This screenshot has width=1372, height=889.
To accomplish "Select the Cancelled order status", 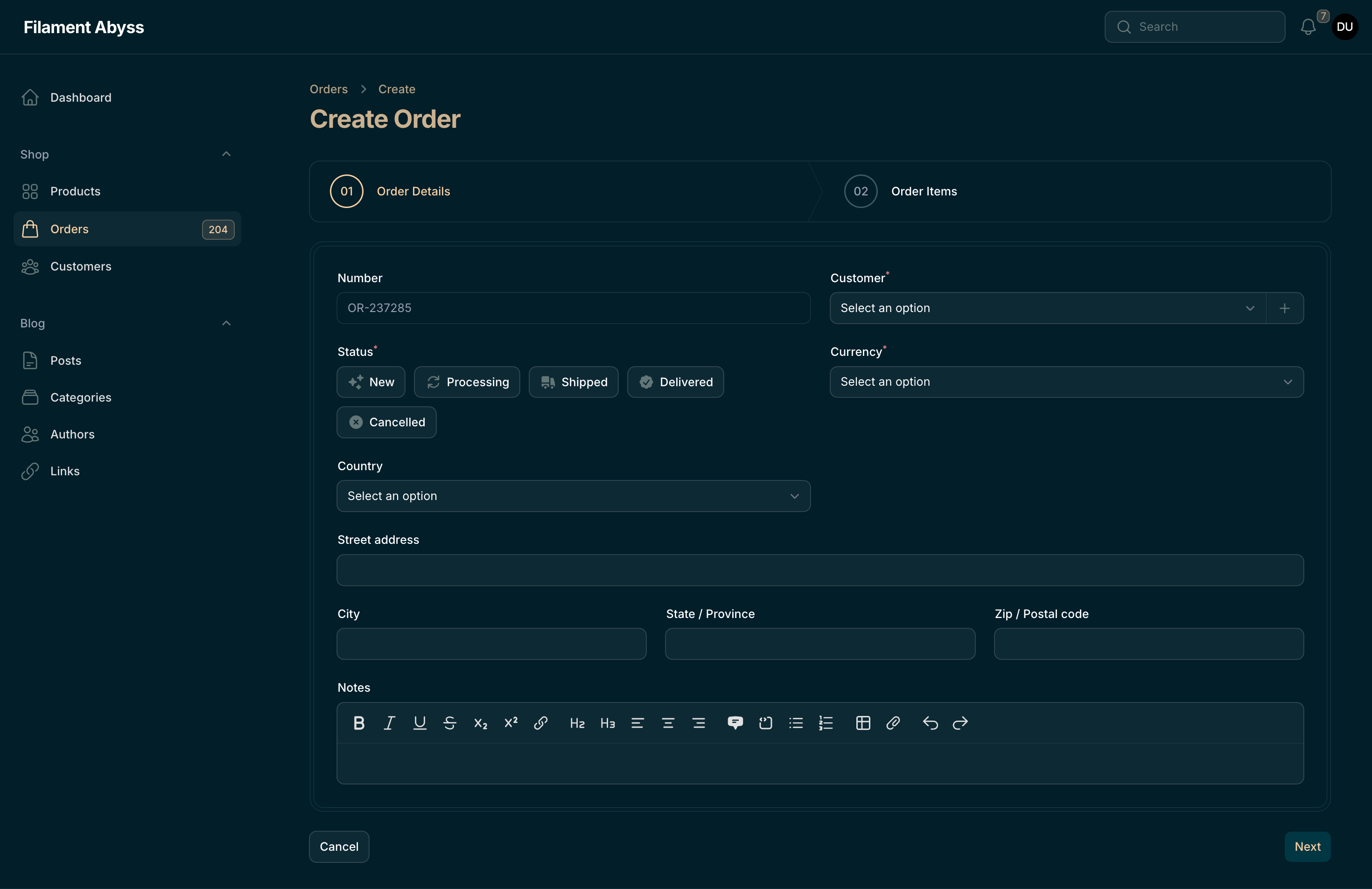I will pos(386,422).
